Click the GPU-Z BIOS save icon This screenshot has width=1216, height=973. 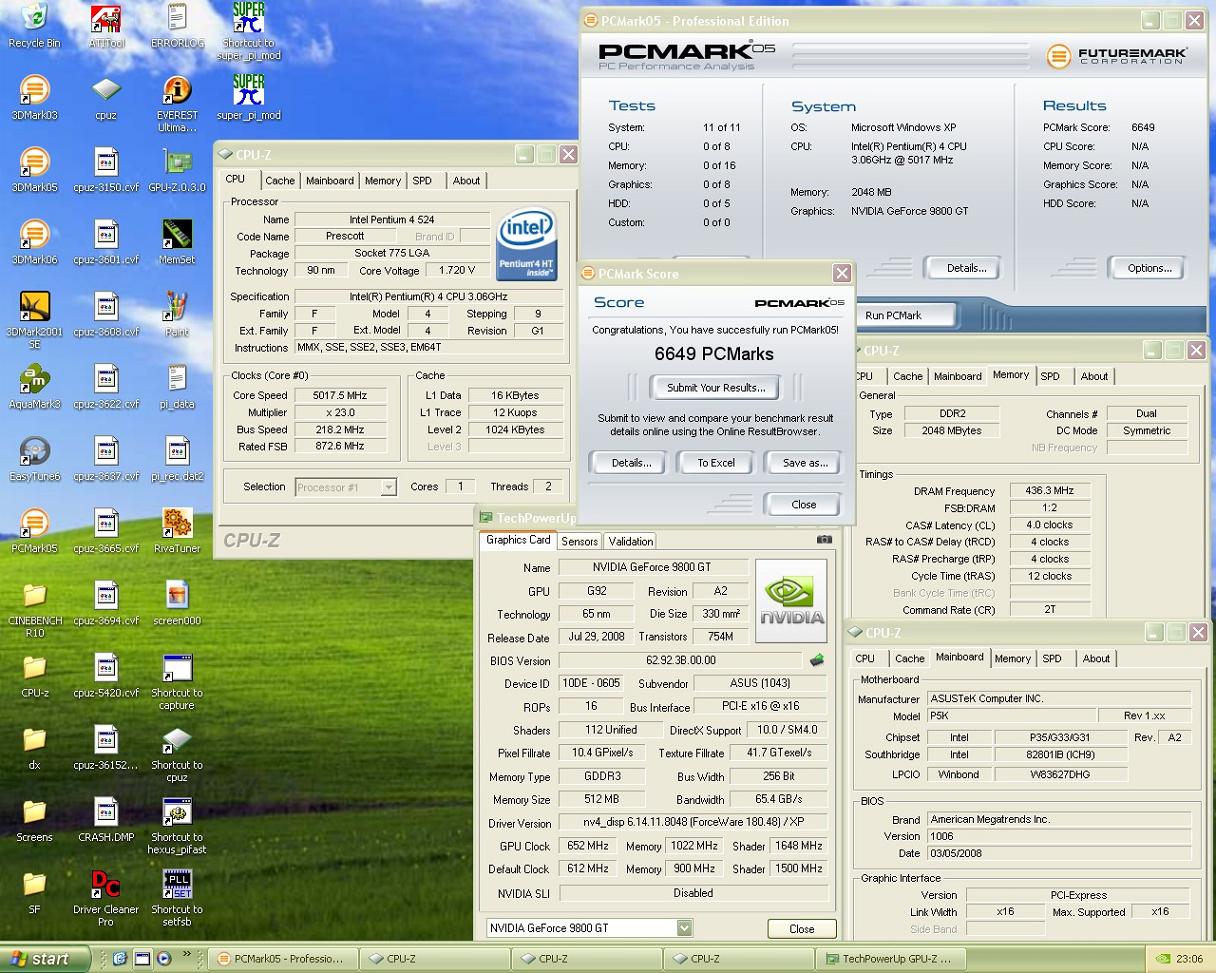coord(816,660)
